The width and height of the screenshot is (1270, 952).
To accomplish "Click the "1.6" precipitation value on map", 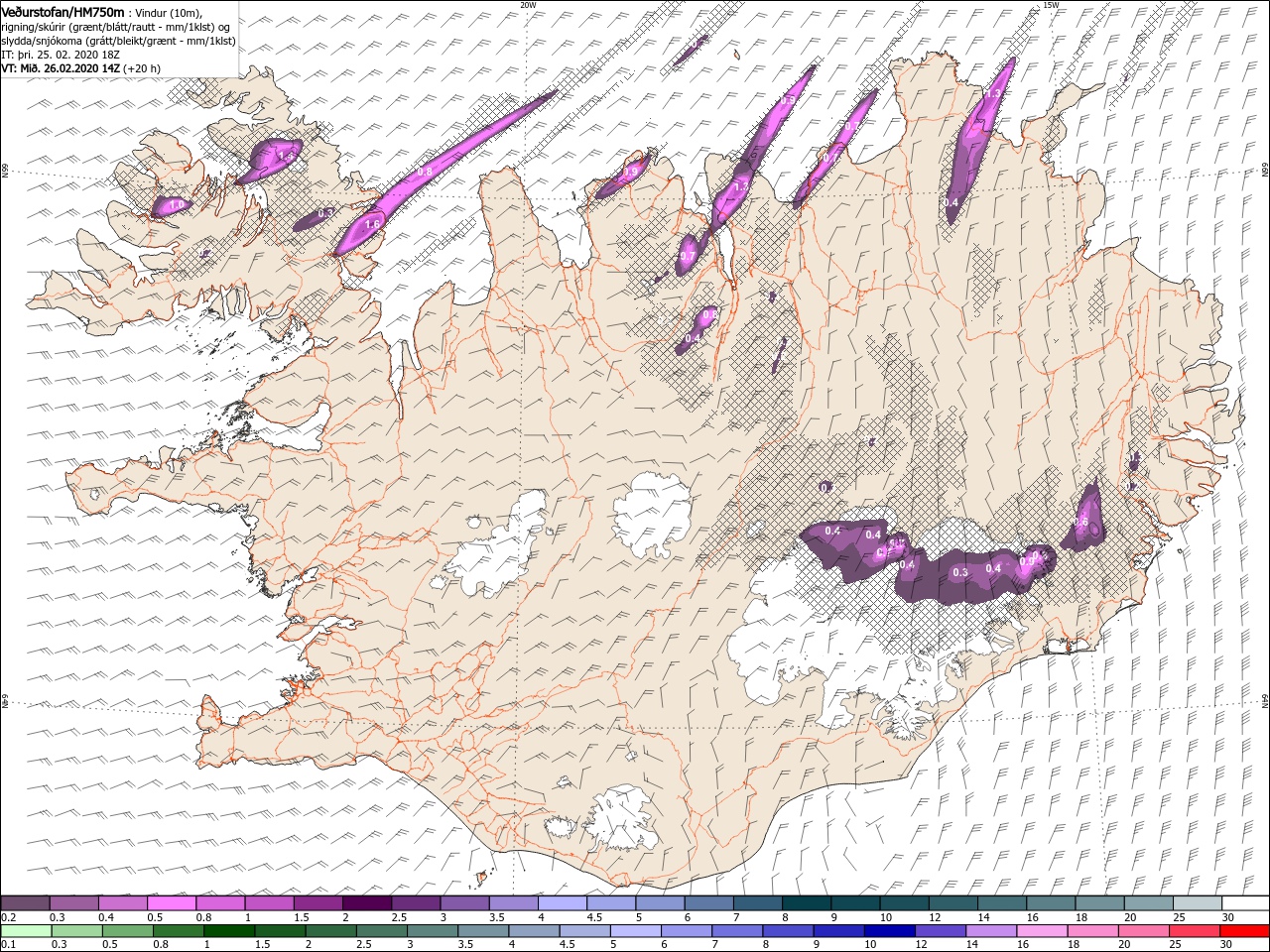I will pyautogui.click(x=373, y=225).
